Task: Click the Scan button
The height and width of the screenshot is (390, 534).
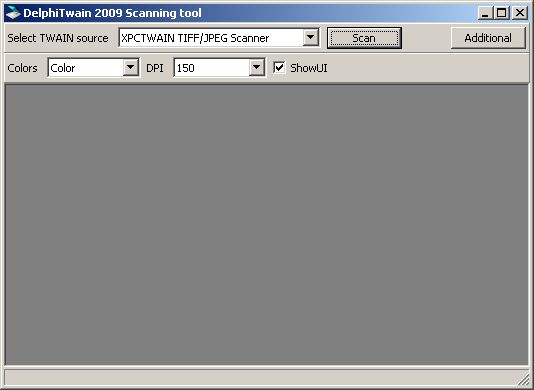Action: [x=364, y=38]
